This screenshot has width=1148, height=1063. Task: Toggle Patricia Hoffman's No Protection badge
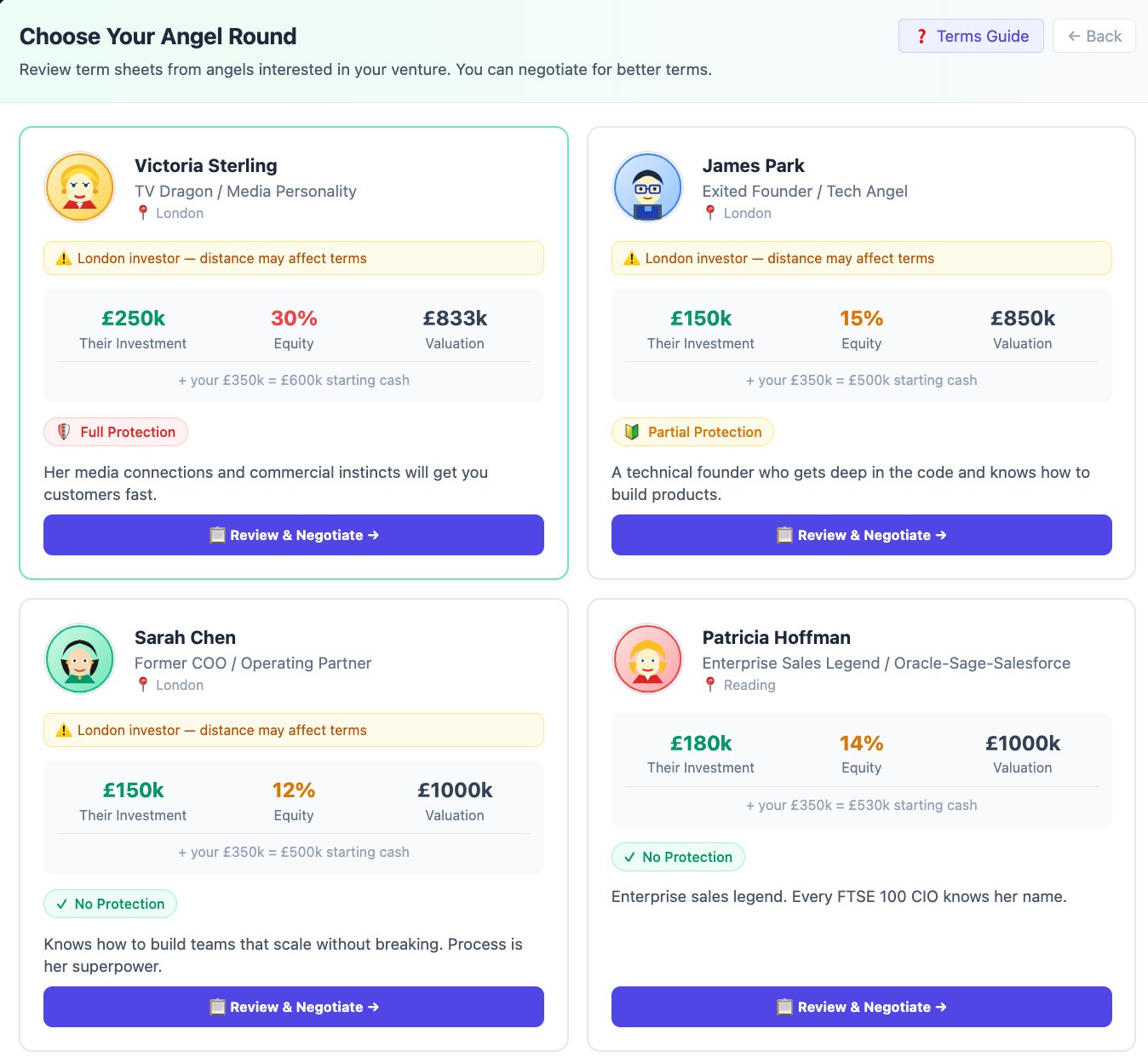pyautogui.click(x=678, y=857)
